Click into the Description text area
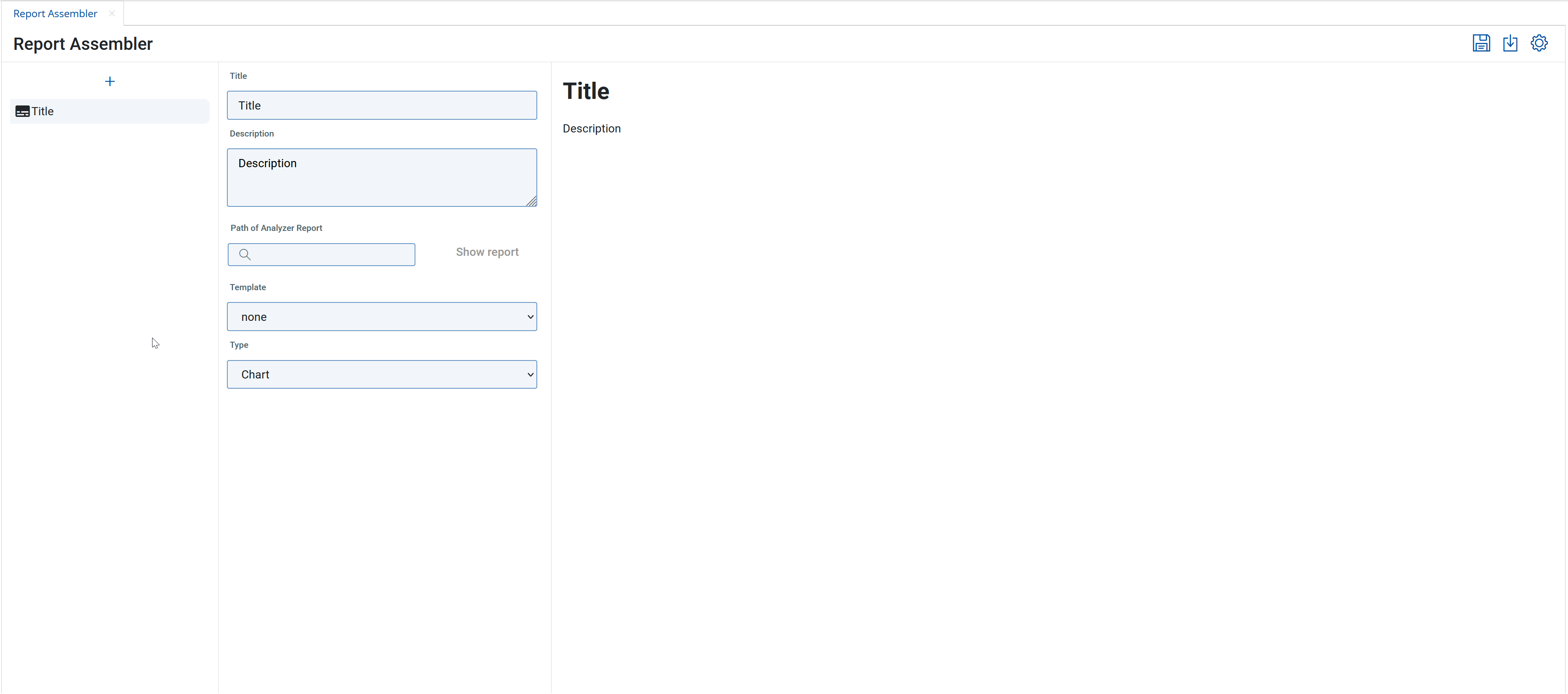This screenshot has height=694, width=1568. coord(381,177)
